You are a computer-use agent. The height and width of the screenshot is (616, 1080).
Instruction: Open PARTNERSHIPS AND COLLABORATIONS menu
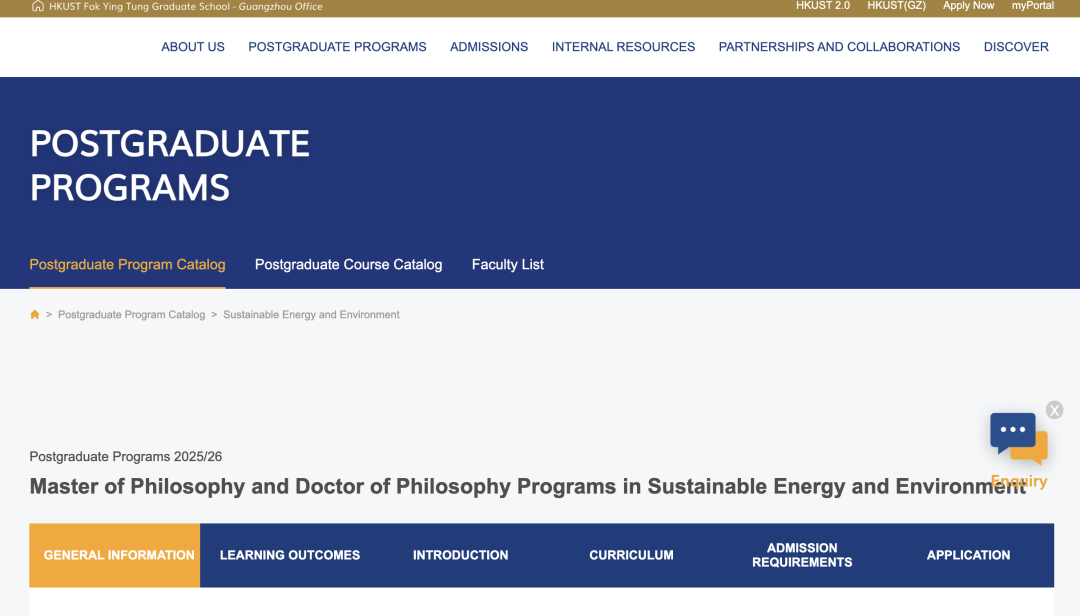coord(839,47)
